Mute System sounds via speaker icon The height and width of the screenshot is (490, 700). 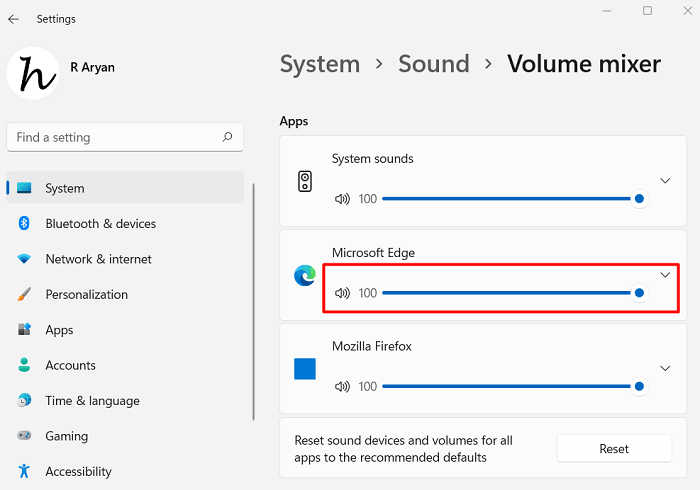342,199
